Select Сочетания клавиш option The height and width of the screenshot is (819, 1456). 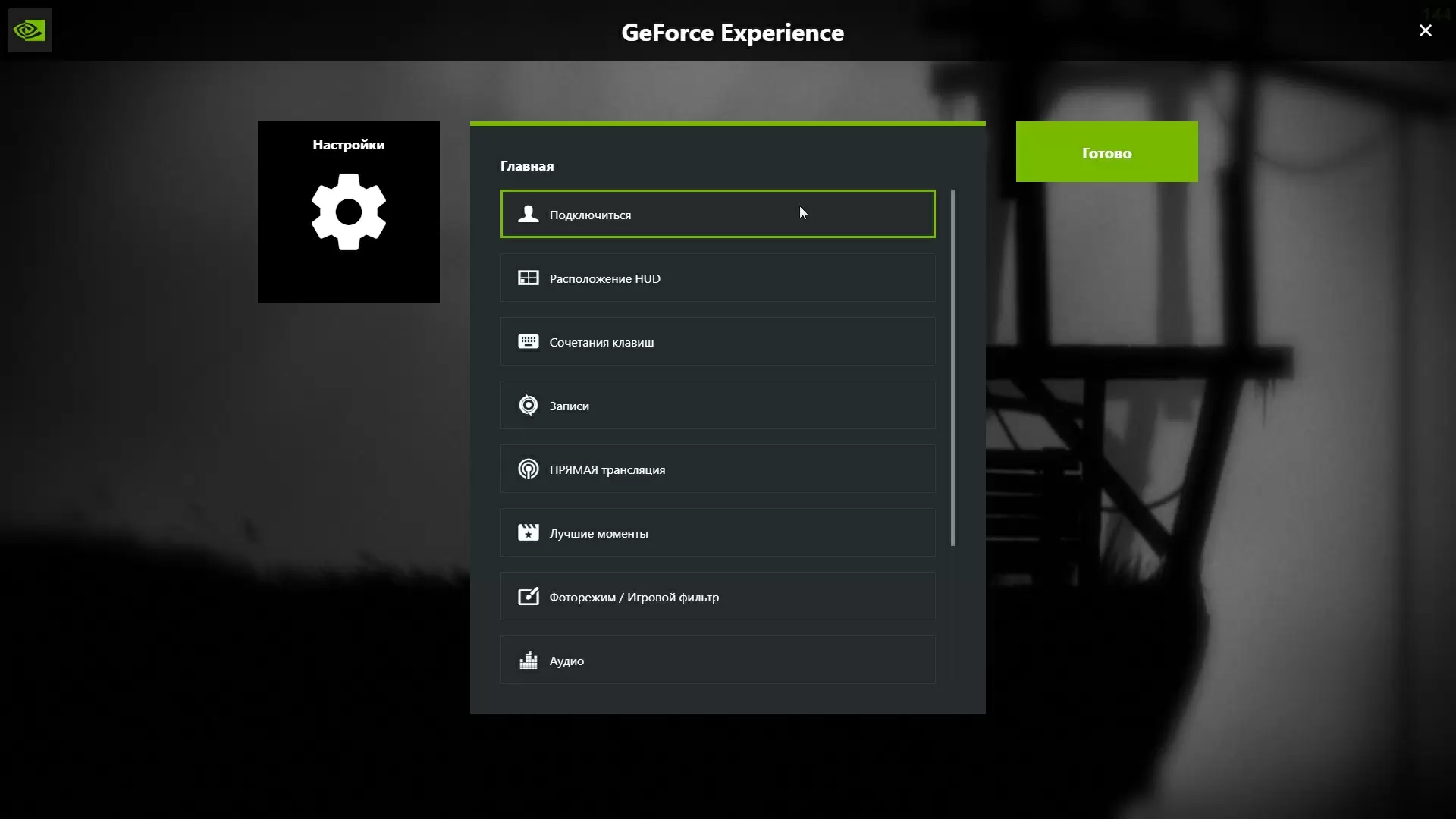(717, 342)
